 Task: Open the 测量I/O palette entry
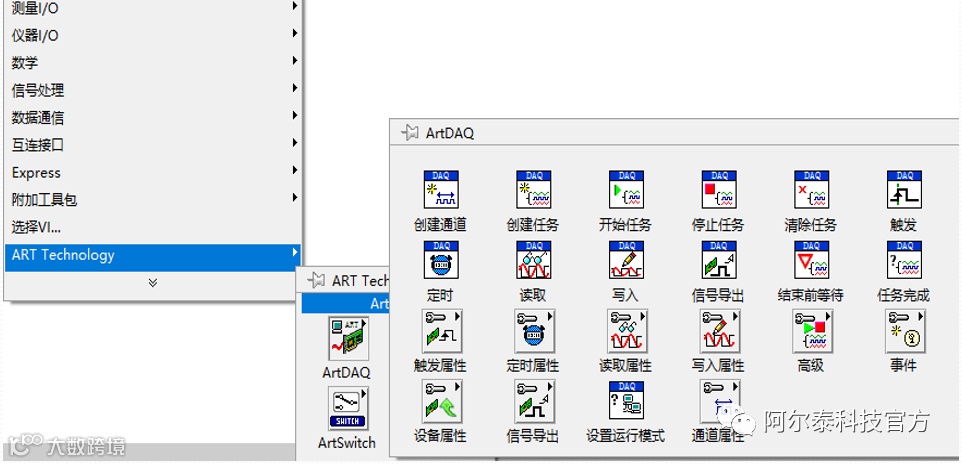(153, 8)
